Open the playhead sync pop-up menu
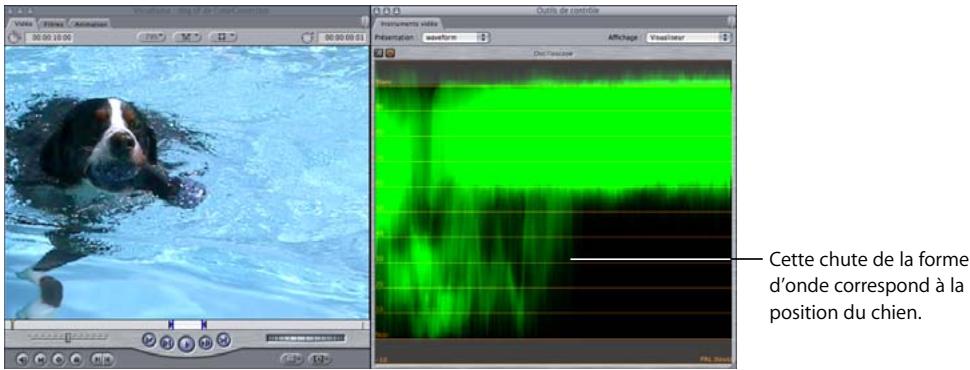970x370 pixels. [187, 37]
